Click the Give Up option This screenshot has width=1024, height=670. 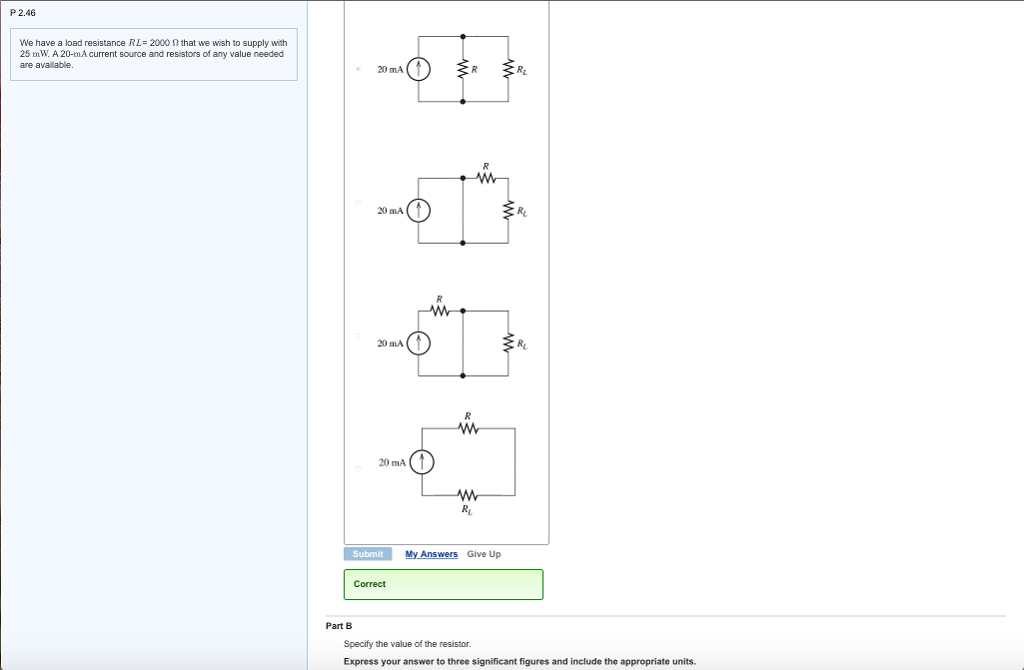(x=483, y=553)
